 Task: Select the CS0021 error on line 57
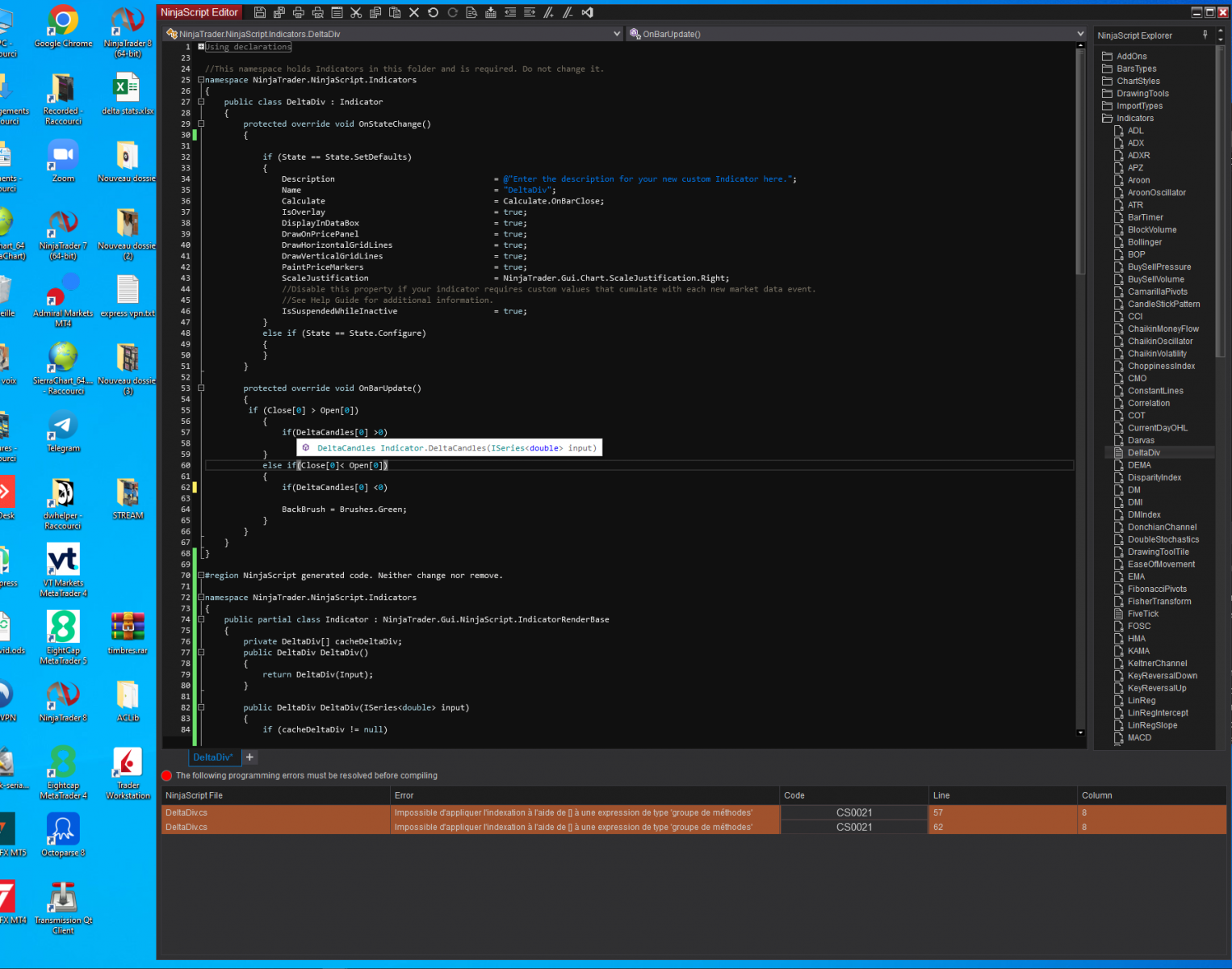tap(853, 813)
